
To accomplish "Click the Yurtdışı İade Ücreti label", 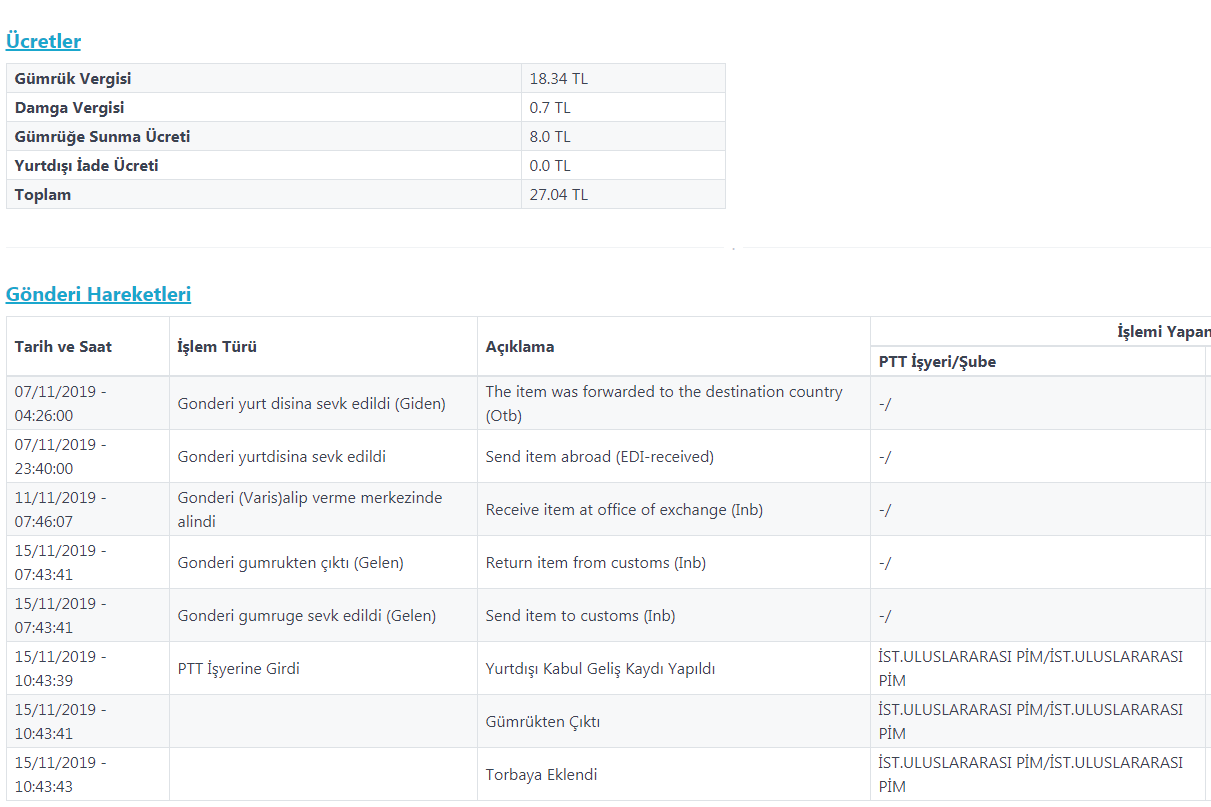I will [x=87, y=165].
